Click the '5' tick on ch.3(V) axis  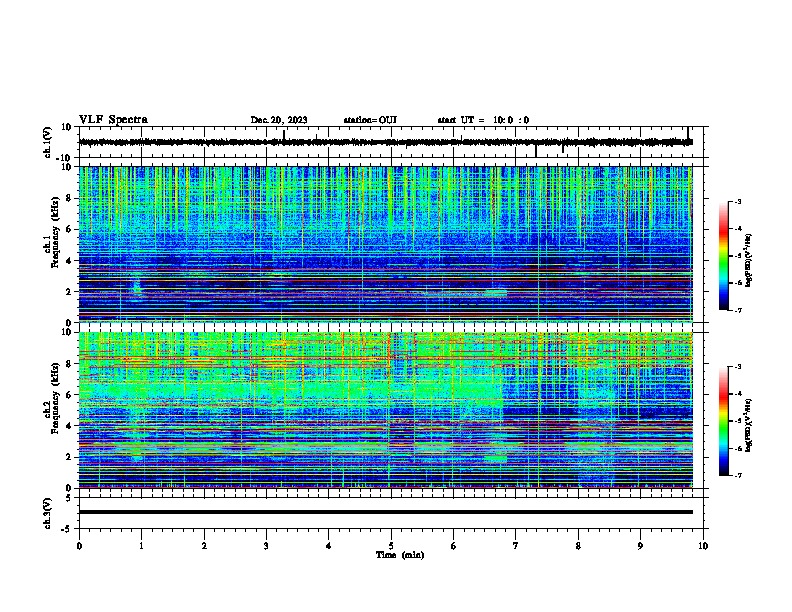coord(69,498)
